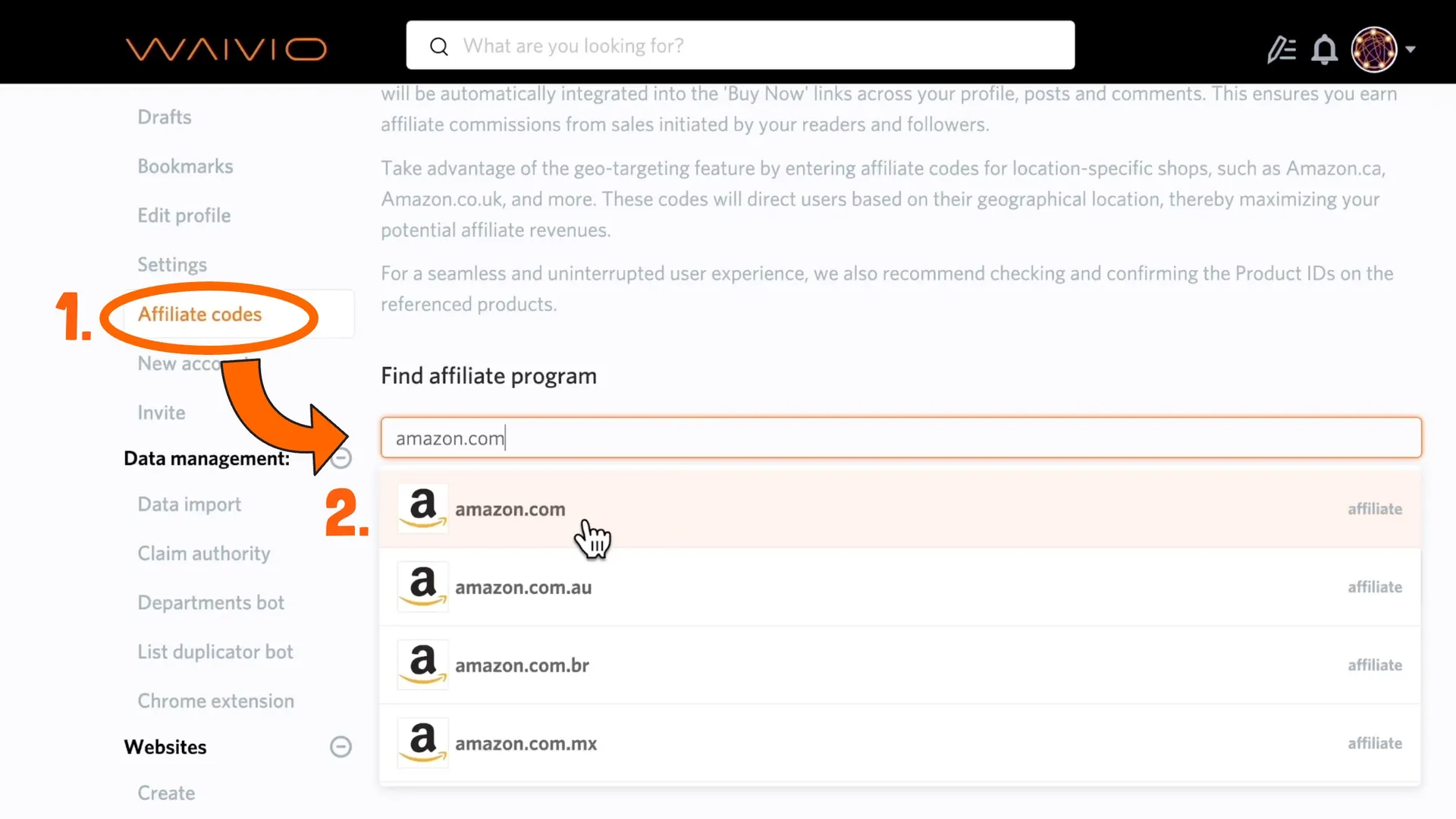1456x819 pixels.
Task: Click the amazon.com.br logo icon
Action: click(x=423, y=665)
